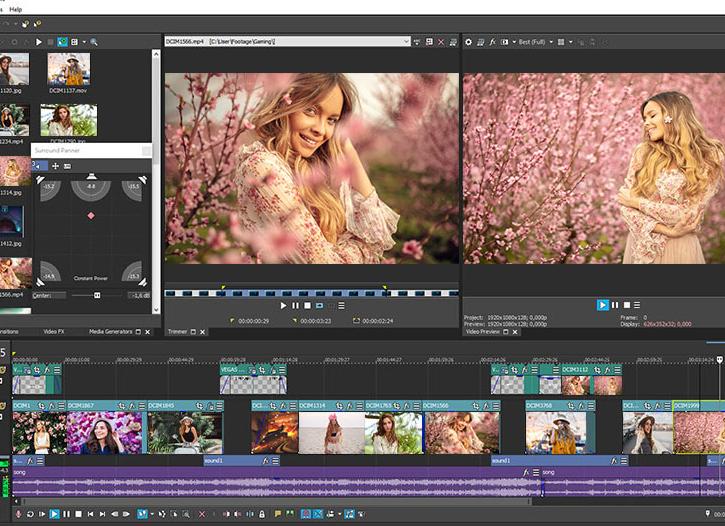The image size is (725, 526).
Task: Click the record microphone icon in timeline transport
Action: [x=18, y=514]
